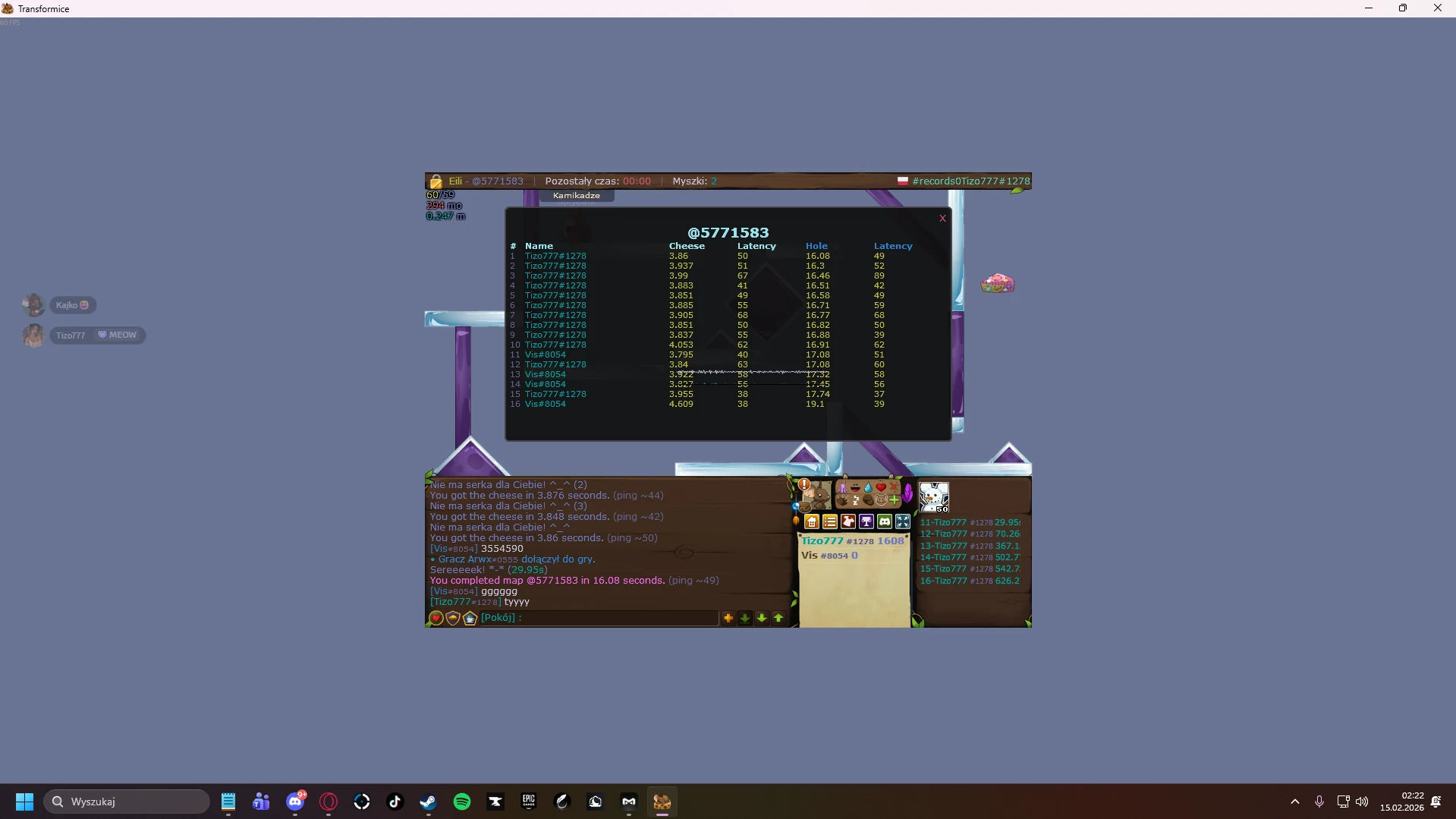Click room name #records0Tizo777#1278
Screen dimensions: 1456x819
pyautogui.click(x=971, y=181)
